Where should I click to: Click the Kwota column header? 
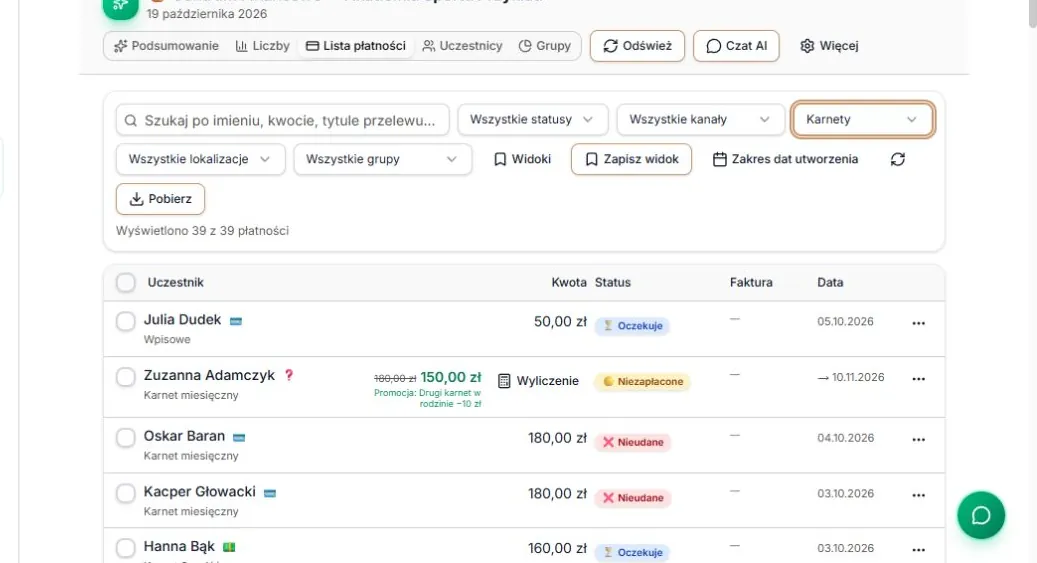[569, 282]
